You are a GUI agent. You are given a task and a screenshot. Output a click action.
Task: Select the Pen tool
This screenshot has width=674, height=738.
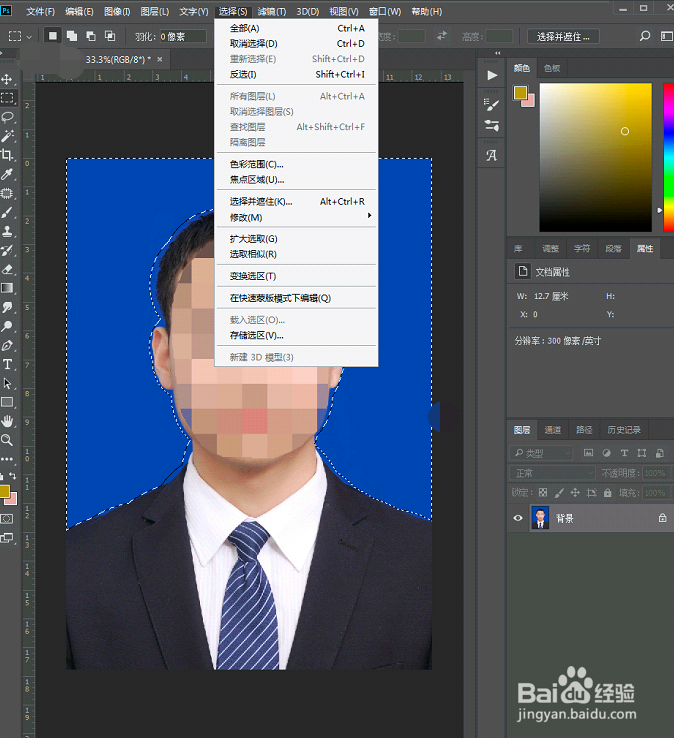coord(7,345)
